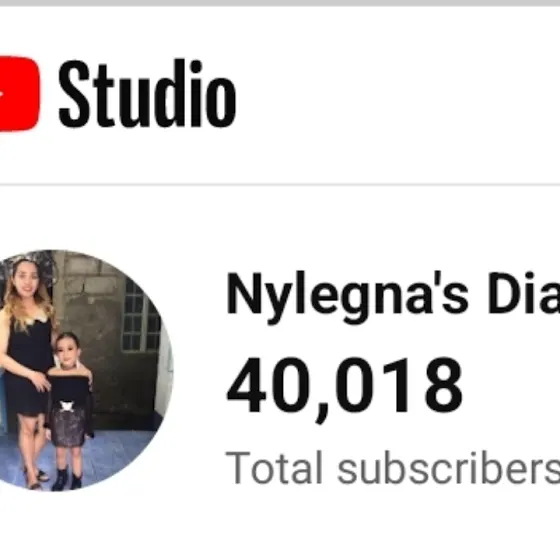Click the word Nylegna's in the channel title
Image resolution: width=560 pixels, height=560 pixels.
click(x=347, y=297)
